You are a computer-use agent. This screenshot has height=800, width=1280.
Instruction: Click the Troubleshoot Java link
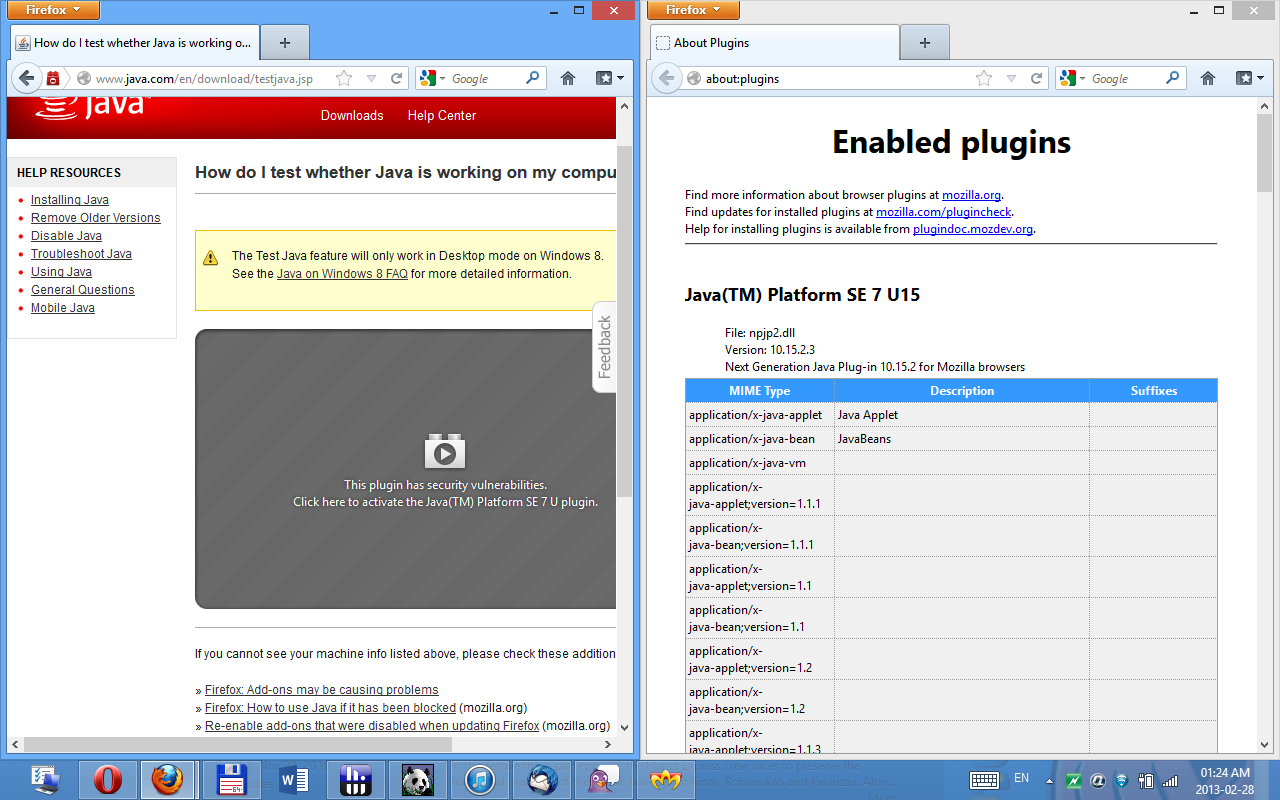click(x=81, y=253)
